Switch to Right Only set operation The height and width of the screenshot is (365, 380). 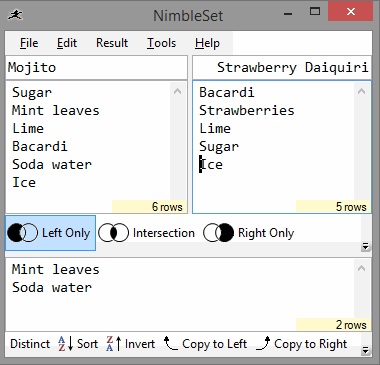[249, 233]
